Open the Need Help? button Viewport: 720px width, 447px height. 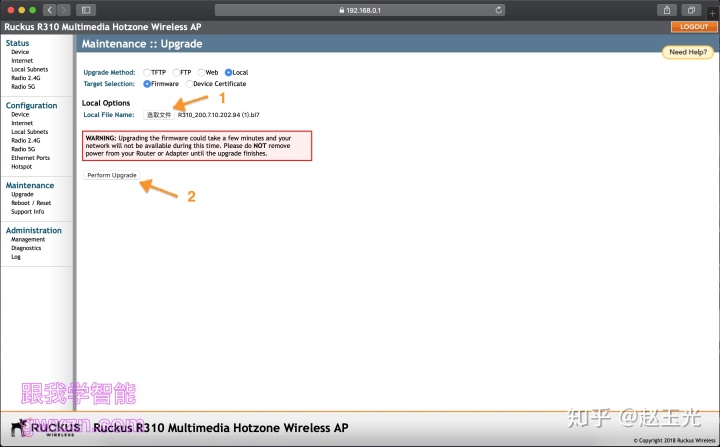[x=688, y=52]
